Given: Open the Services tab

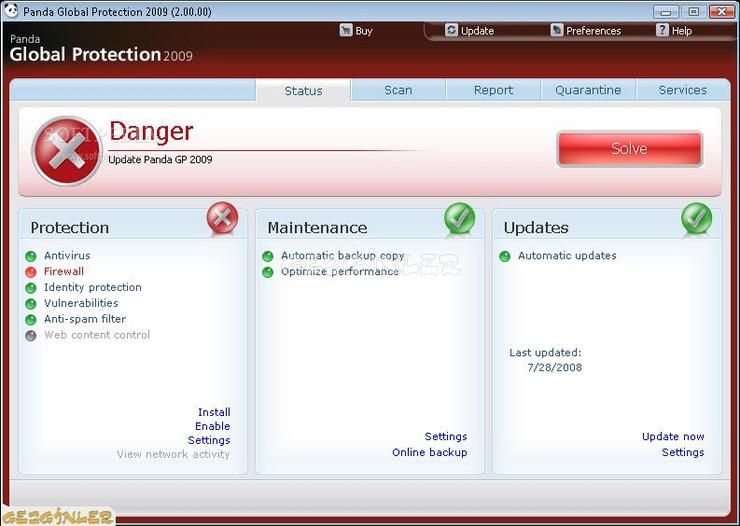Looking at the screenshot, I should (x=683, y=90).
